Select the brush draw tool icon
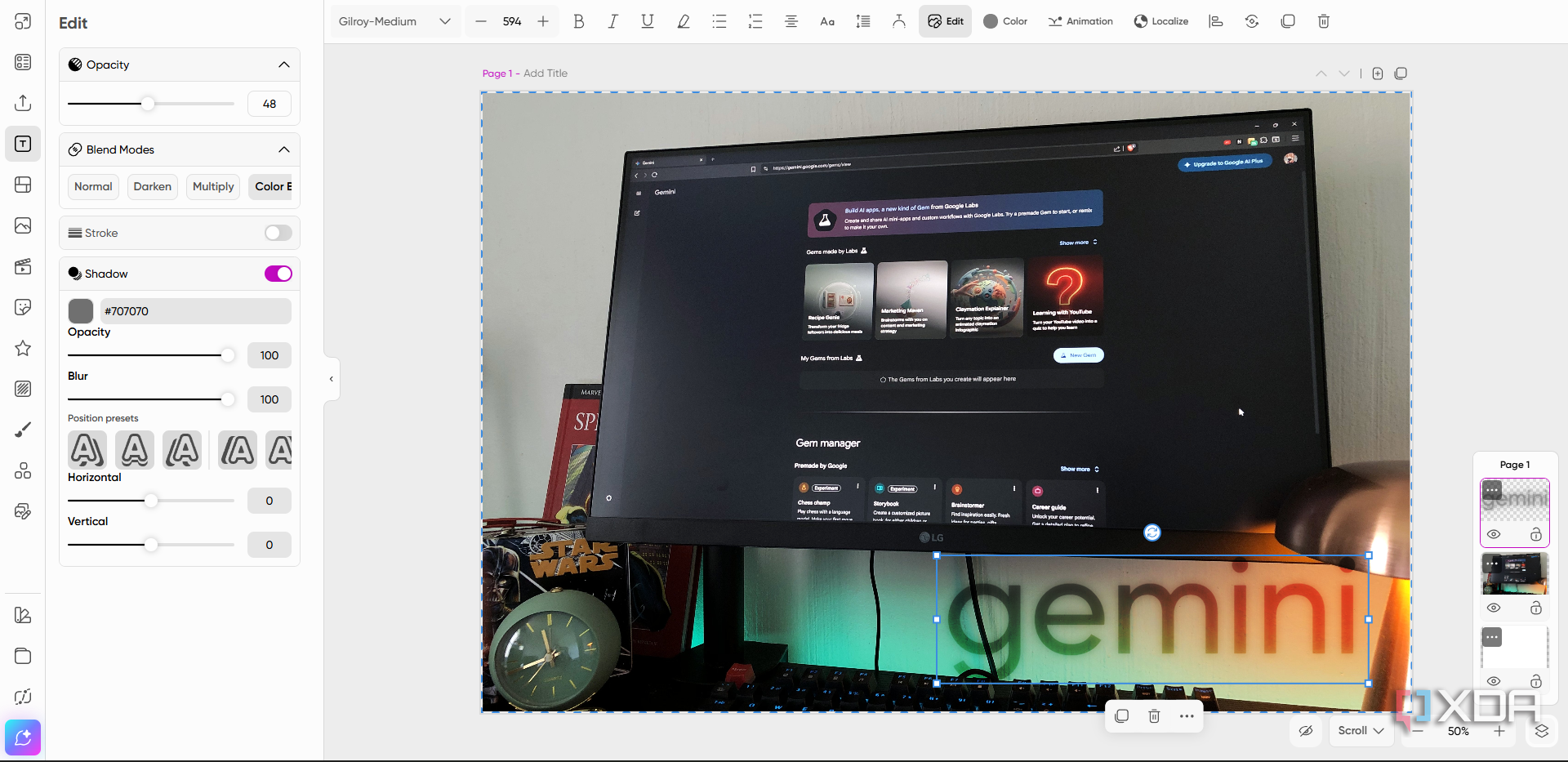This screenshot has height=762, width=1568. [23, 430]
